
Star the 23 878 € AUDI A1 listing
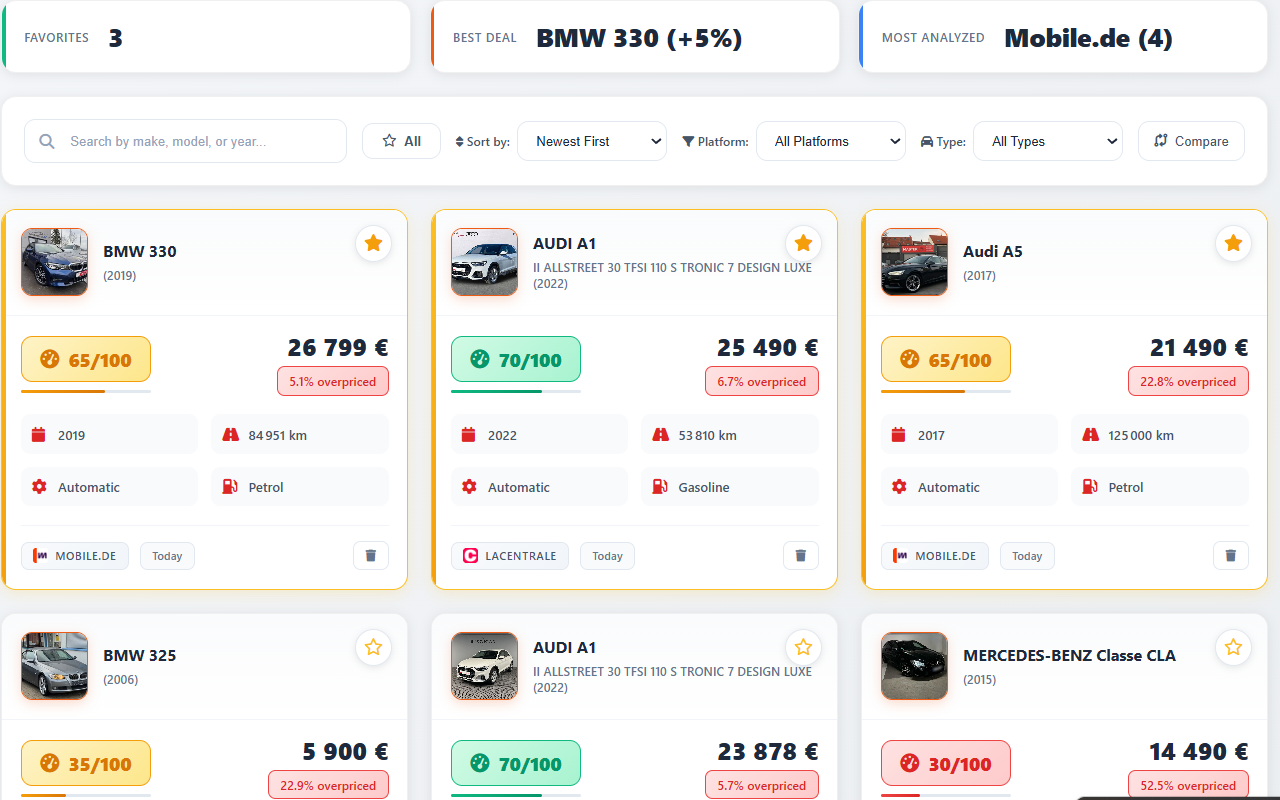(803, 647)
